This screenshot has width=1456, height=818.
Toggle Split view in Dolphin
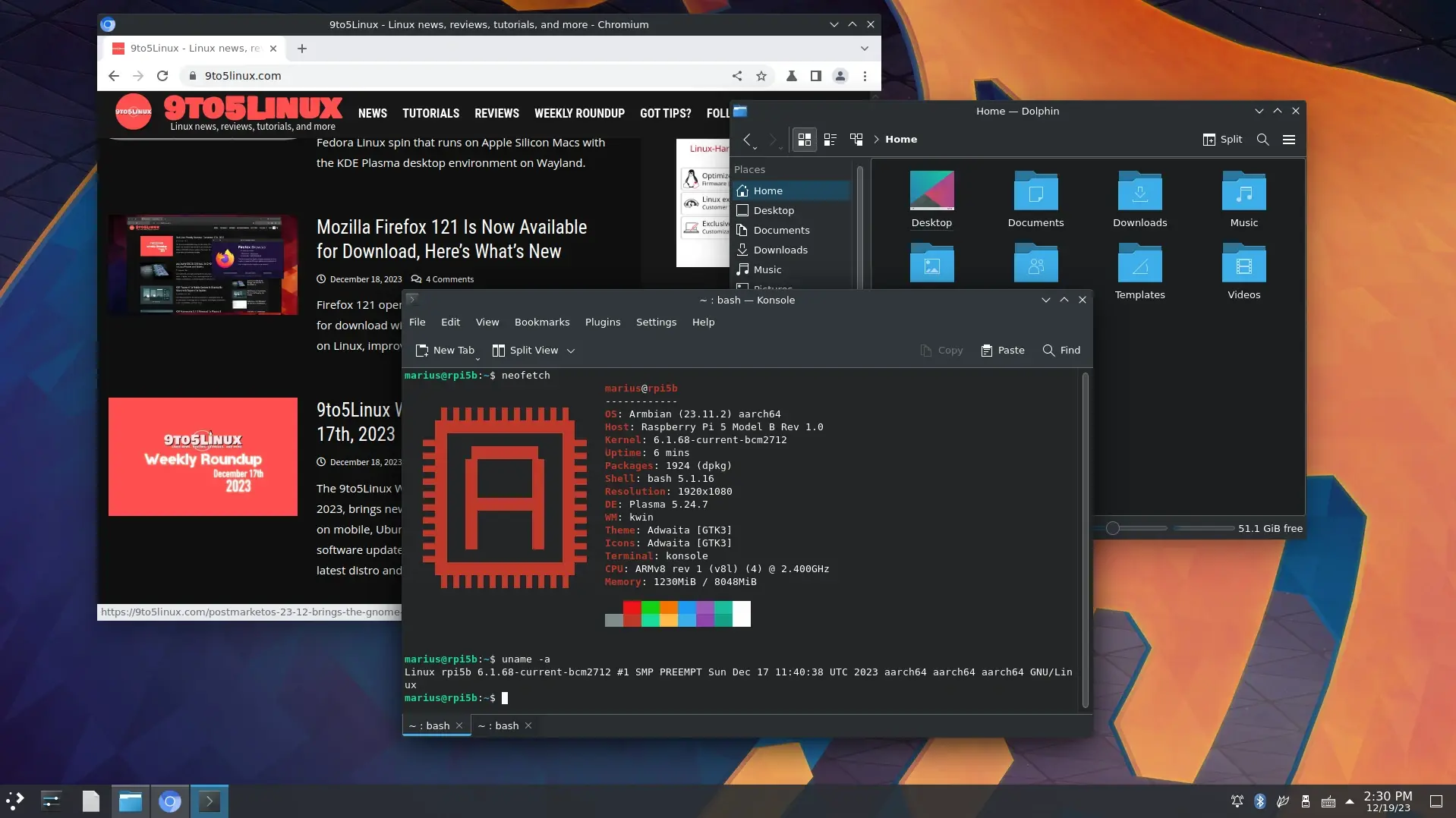click(1223, 140)
